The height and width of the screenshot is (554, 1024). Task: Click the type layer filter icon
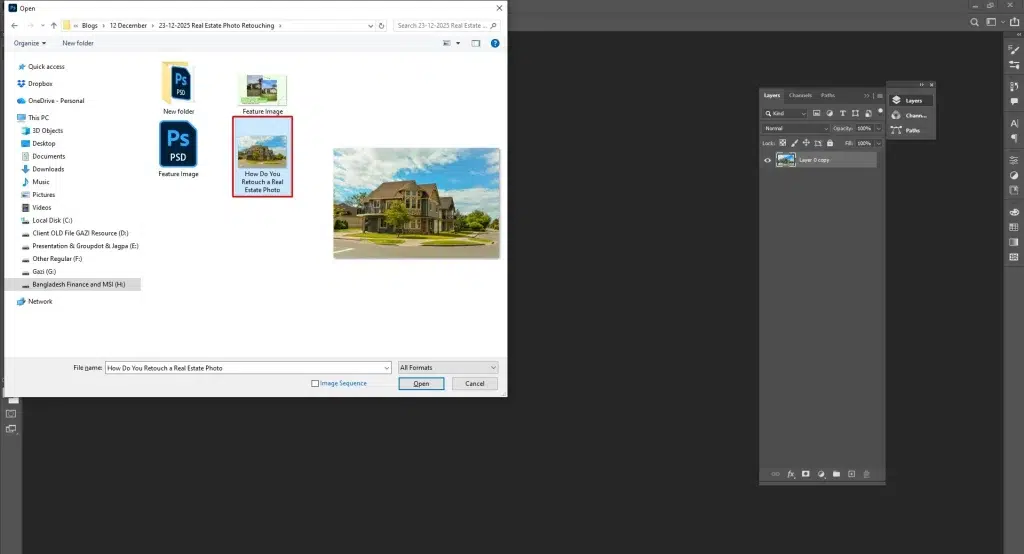point(842,113)
